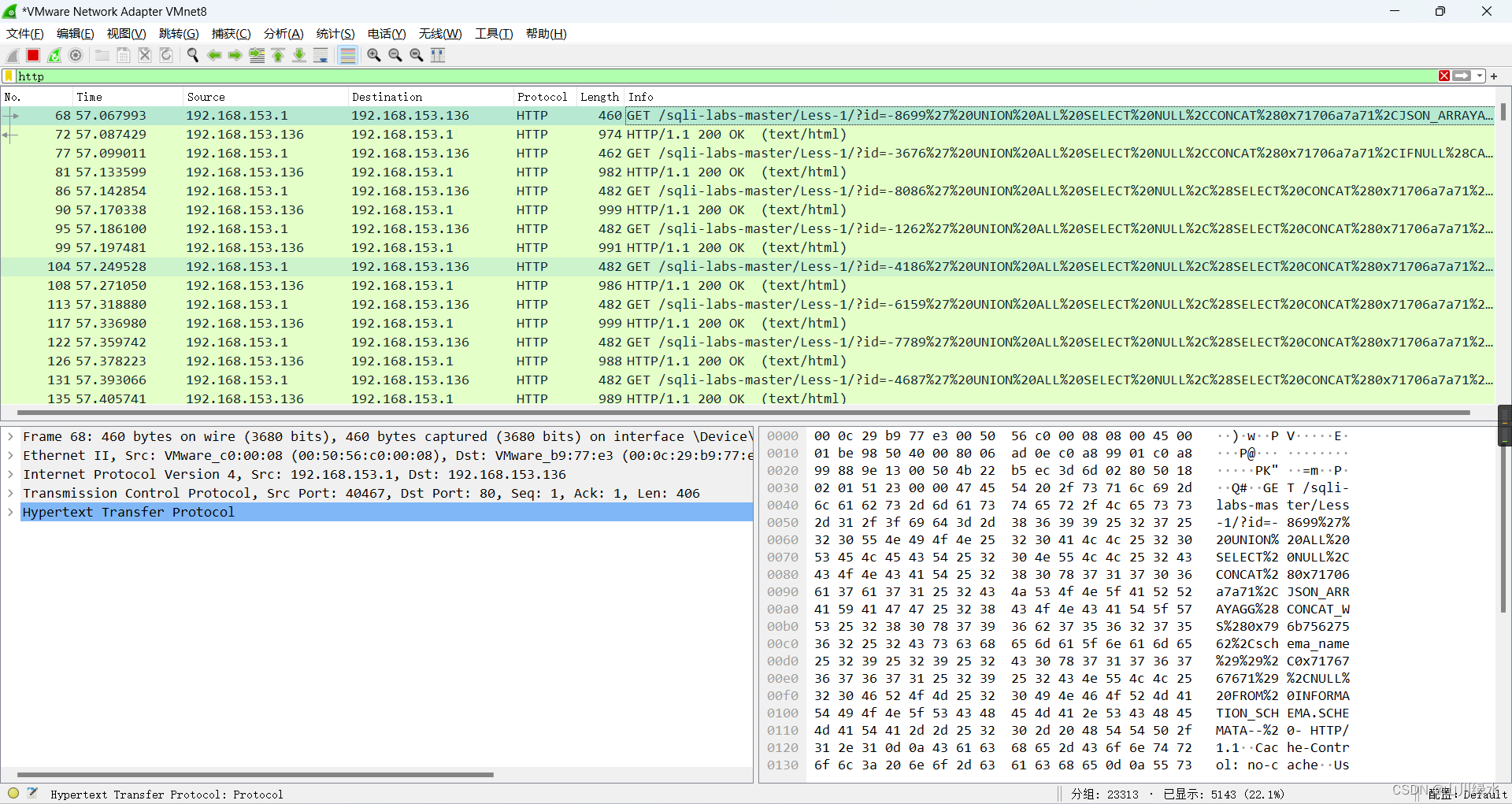Open the 视图(V) menu
1512x804 pixels.
click(x=127, y=34)
